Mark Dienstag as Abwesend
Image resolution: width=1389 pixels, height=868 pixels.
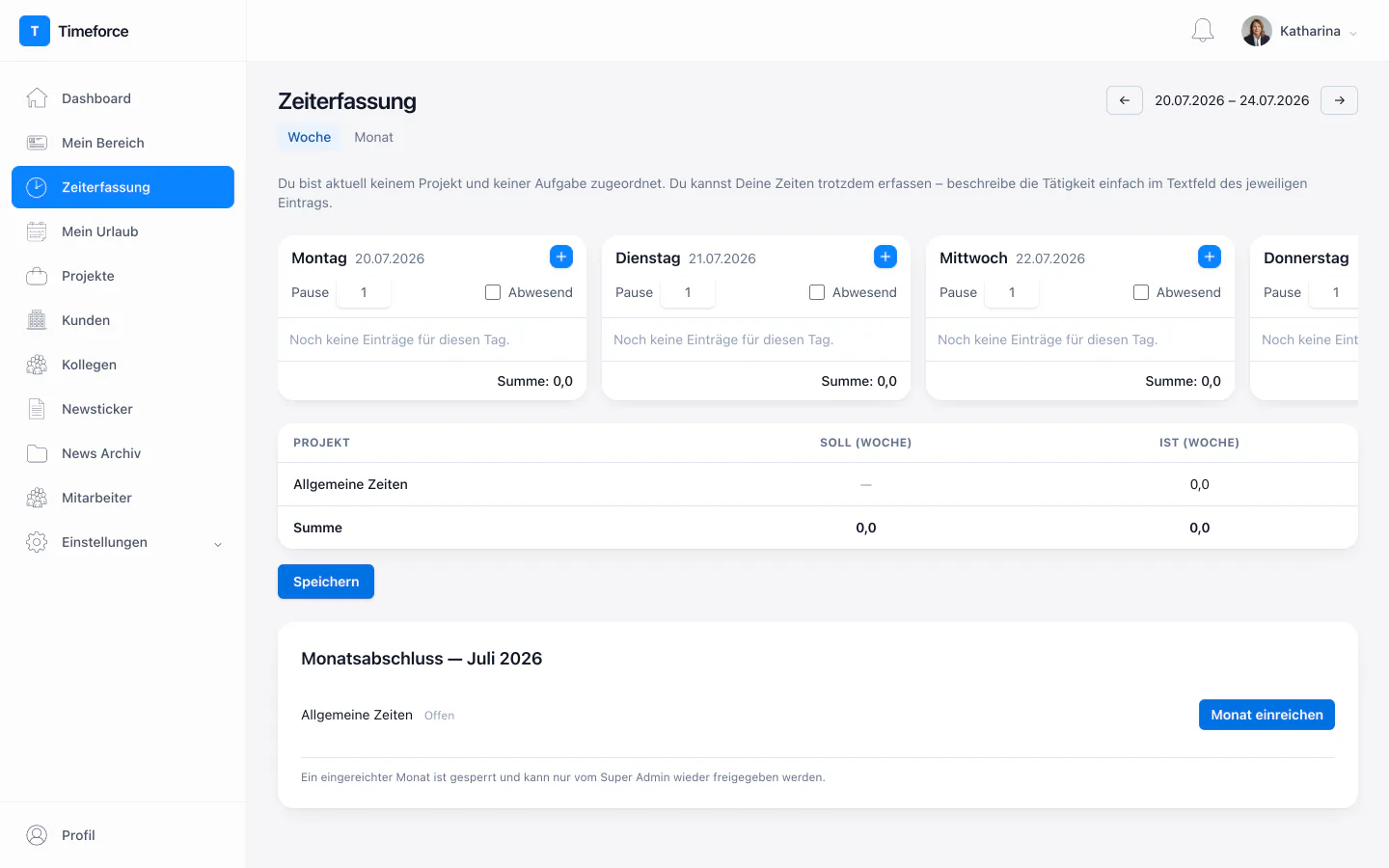[817, 292]
